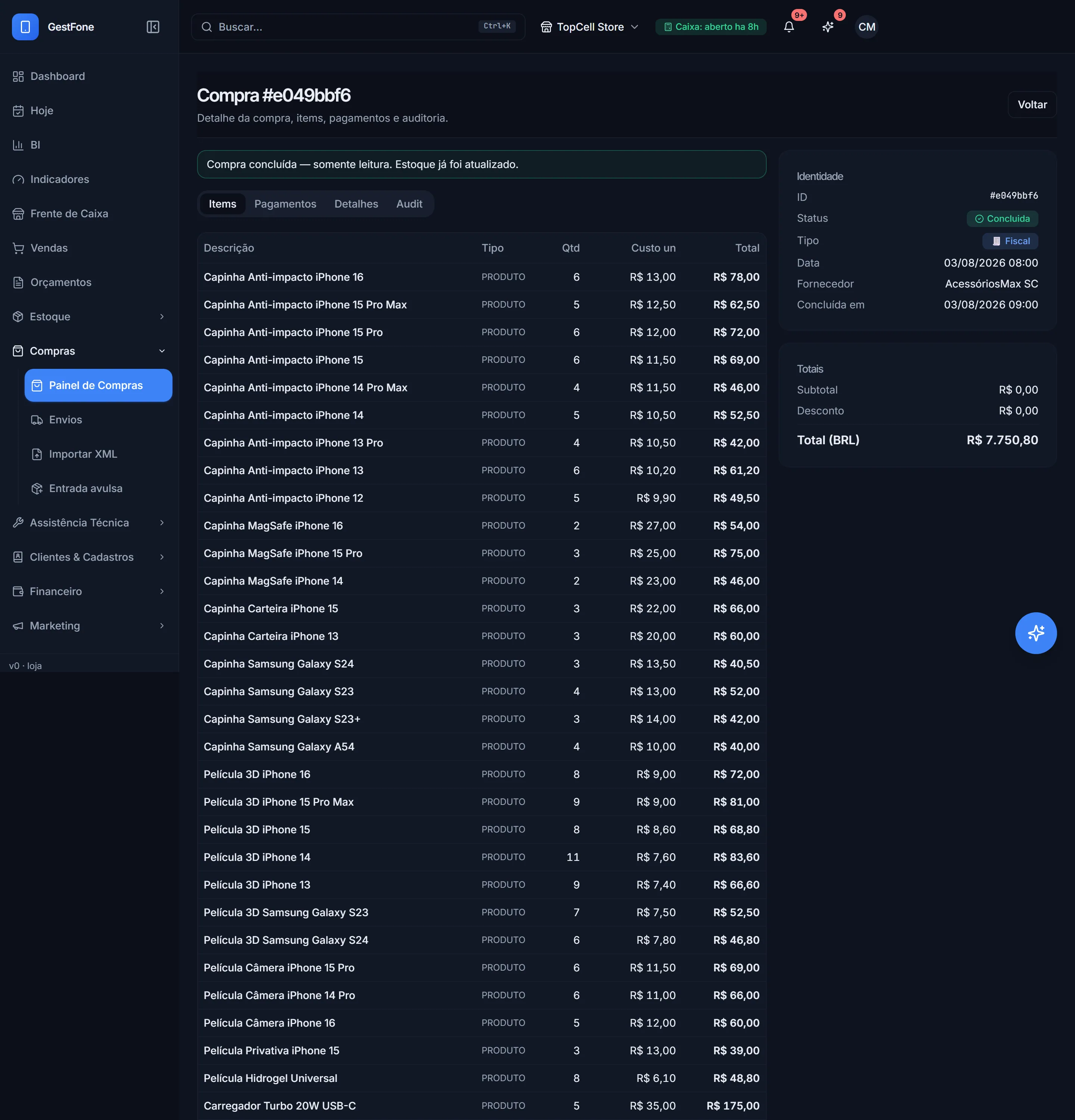Viewport: 1075px width, 1120px height.
Task: Expand the Financeiro chevron
Action: coord(162,591)
